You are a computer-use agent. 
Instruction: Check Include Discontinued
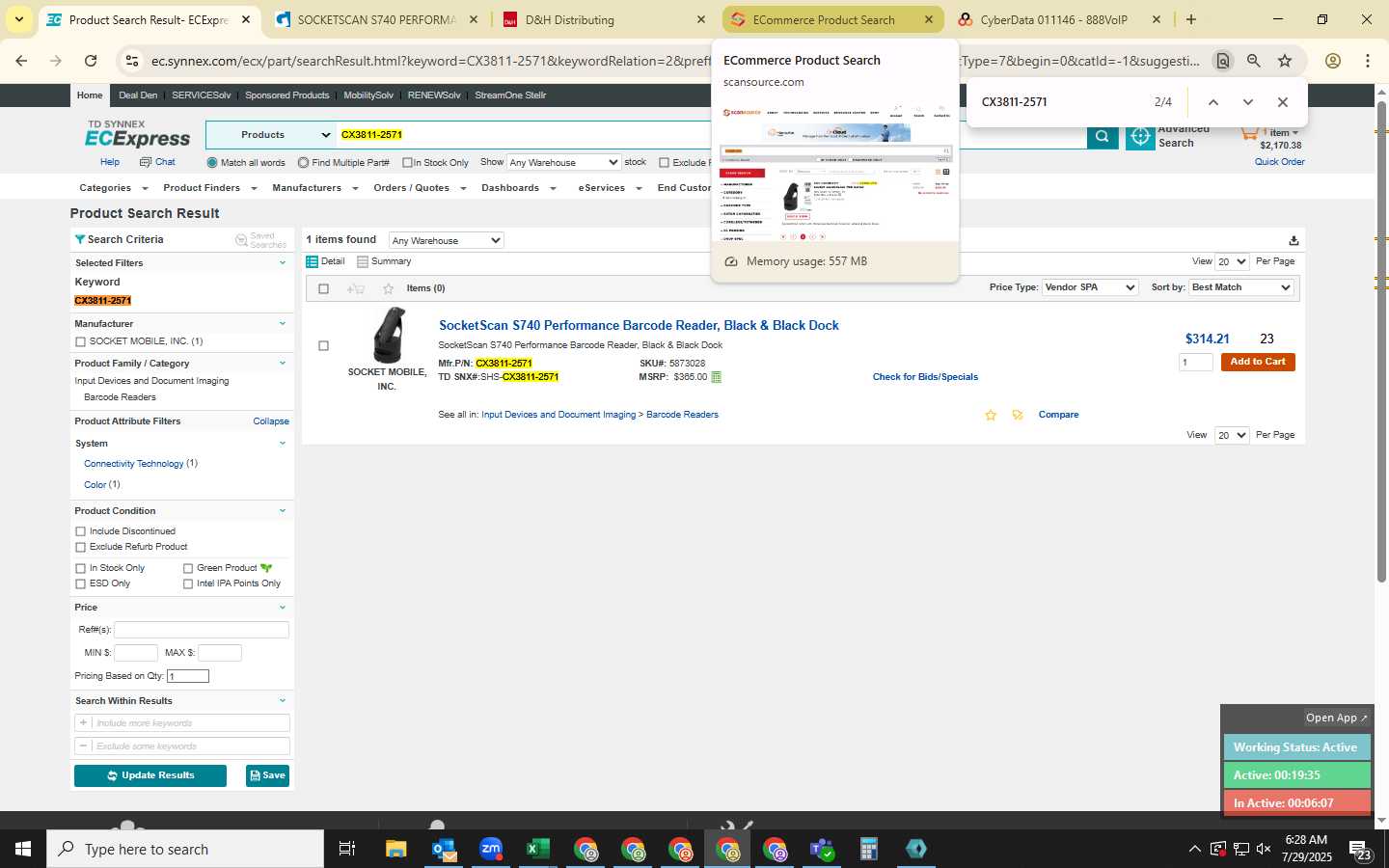80,531
